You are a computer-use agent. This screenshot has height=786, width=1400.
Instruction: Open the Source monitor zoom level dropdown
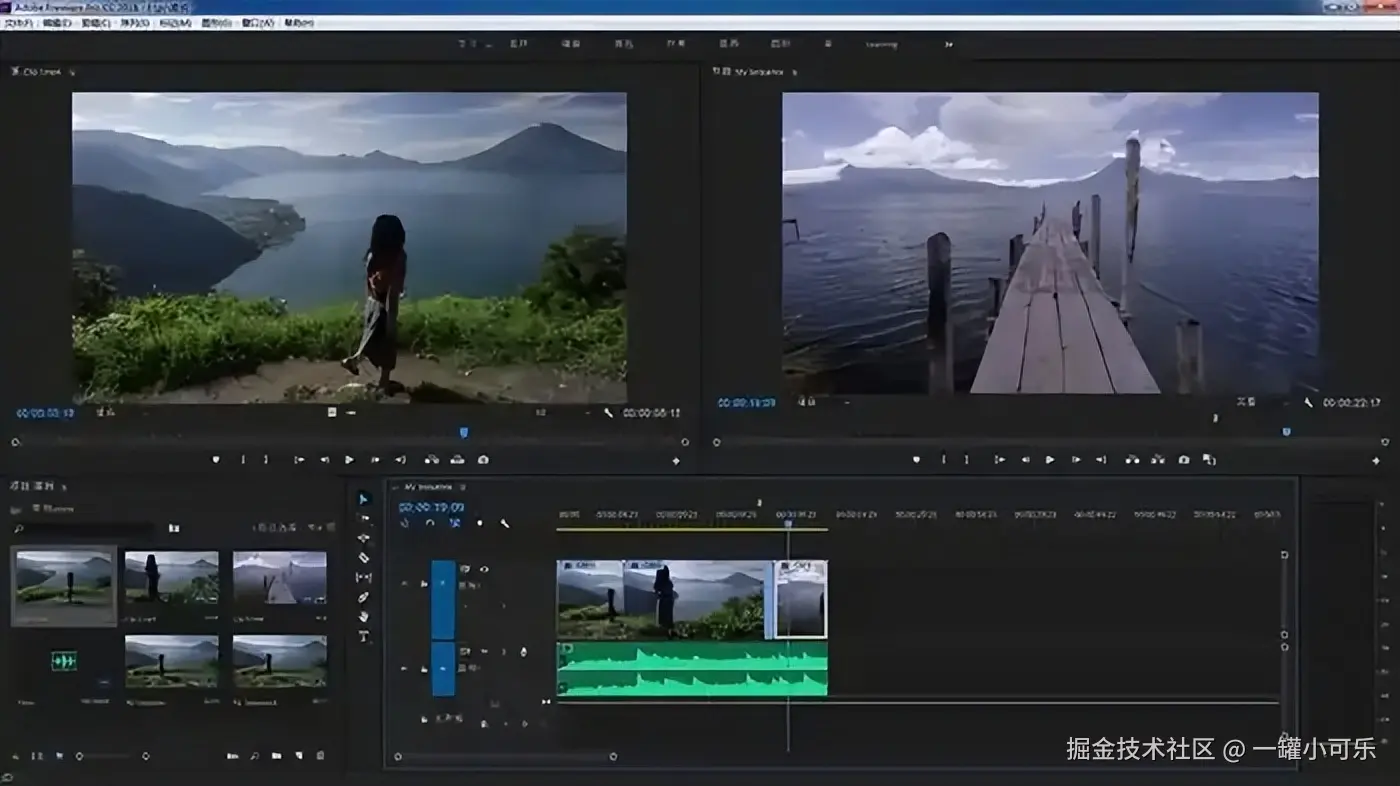107,412
